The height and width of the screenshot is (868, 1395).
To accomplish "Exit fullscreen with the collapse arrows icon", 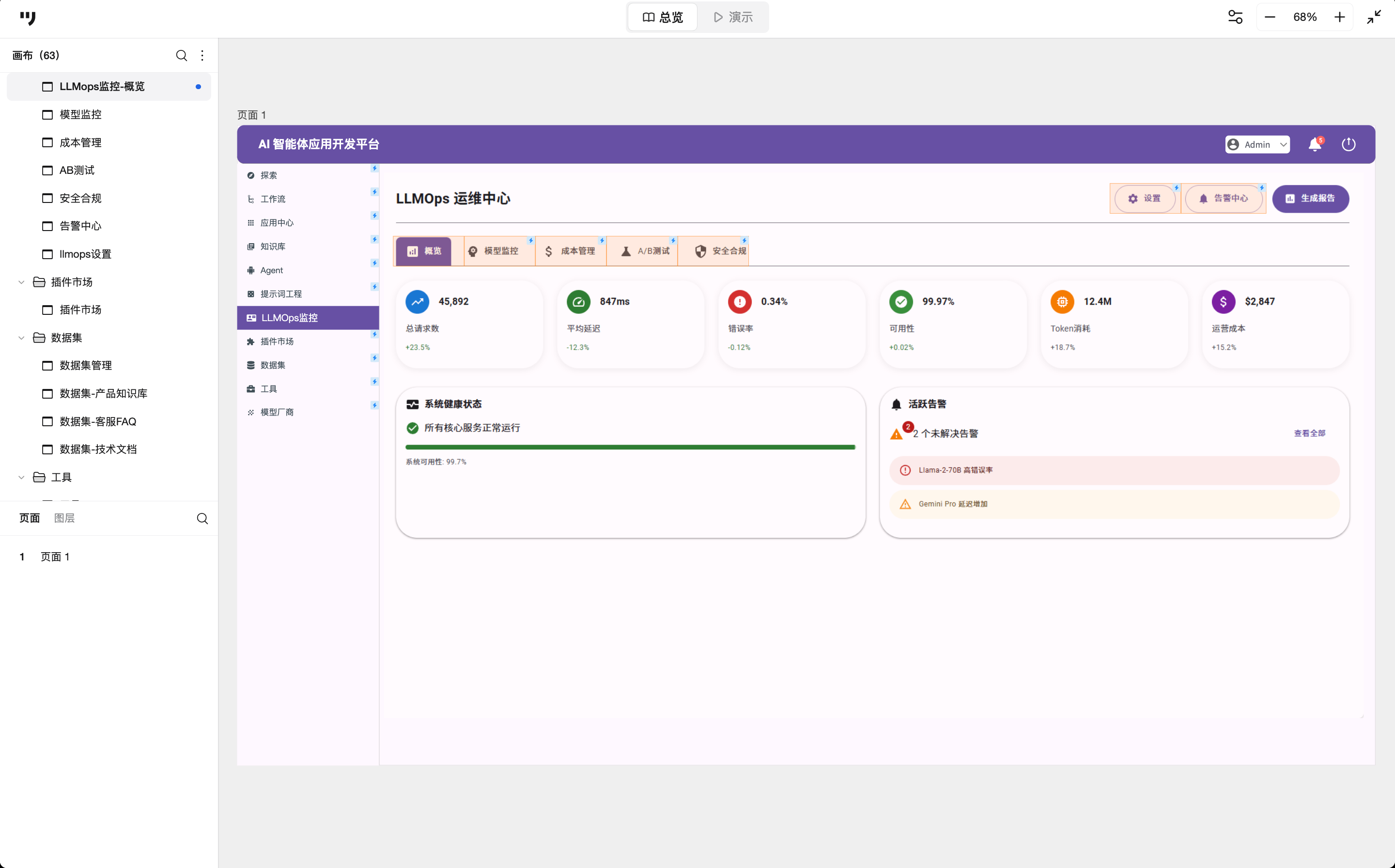I will pos(1374,17).
